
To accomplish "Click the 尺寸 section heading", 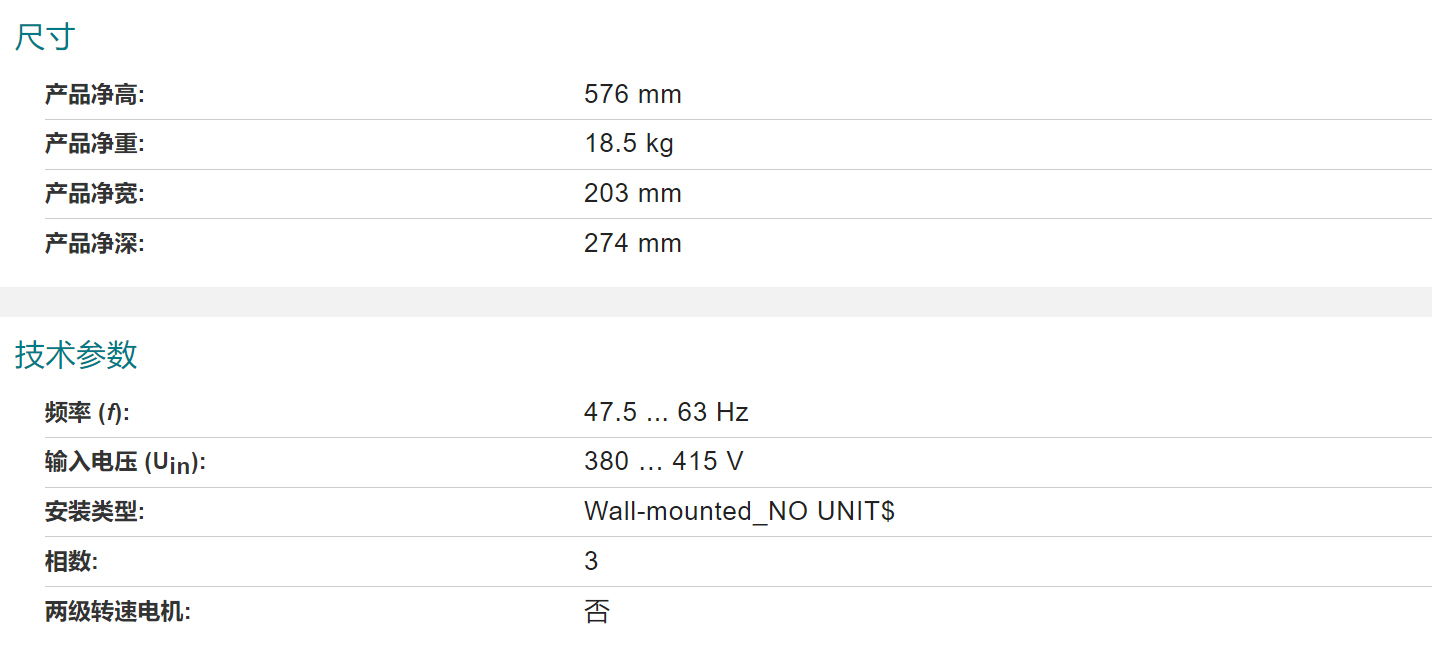I will pyautogui.click(x=45, y=38).
